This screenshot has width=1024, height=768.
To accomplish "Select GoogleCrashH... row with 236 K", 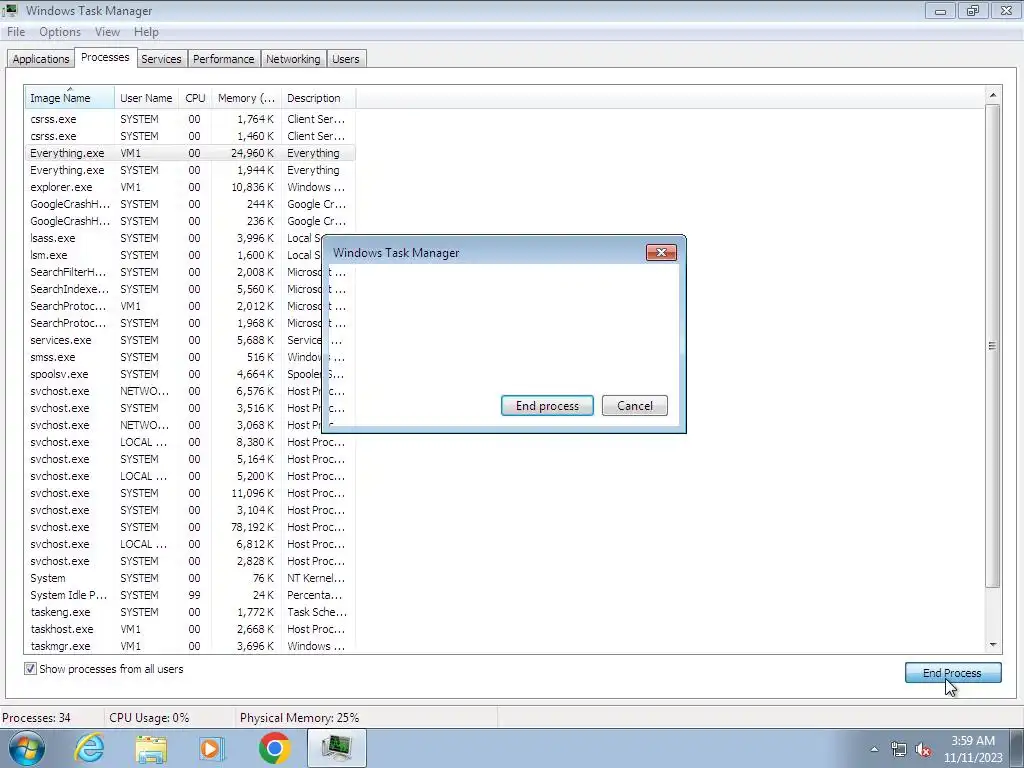I will point(190,221).
